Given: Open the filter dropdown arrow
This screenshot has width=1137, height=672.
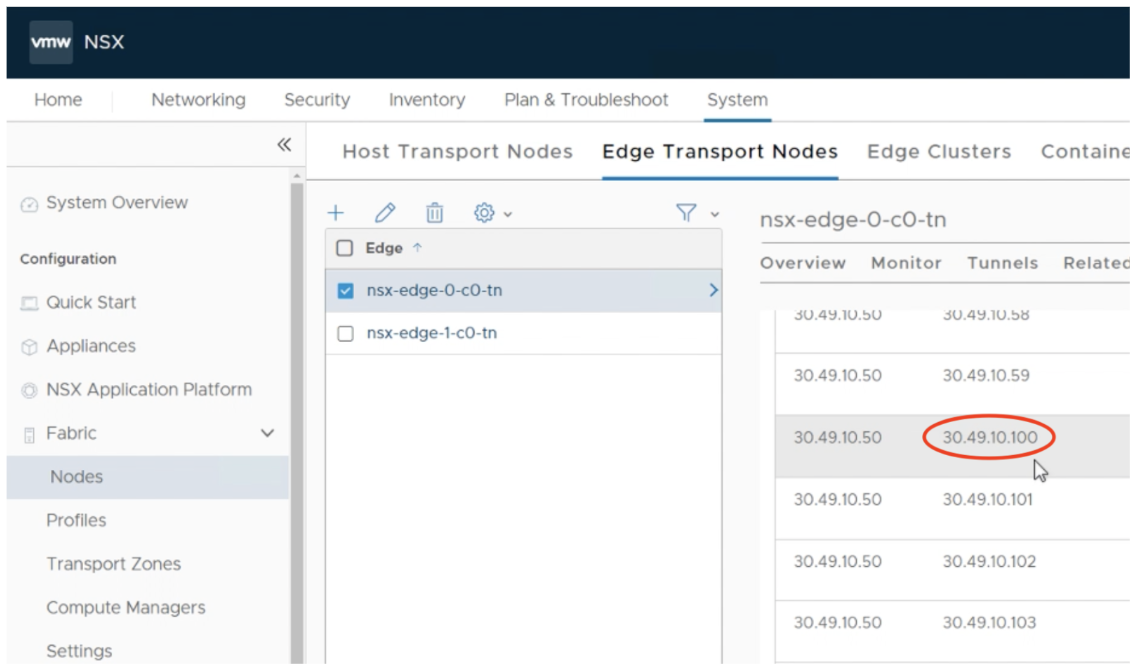Looking at the screenshot, I should click(x=715, y=215).
